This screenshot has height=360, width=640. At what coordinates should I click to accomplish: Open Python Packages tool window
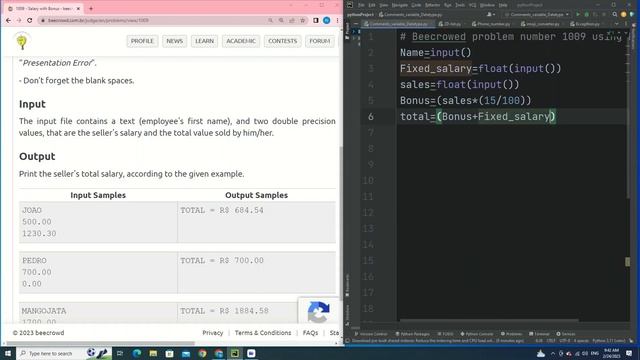click(412, 334)
